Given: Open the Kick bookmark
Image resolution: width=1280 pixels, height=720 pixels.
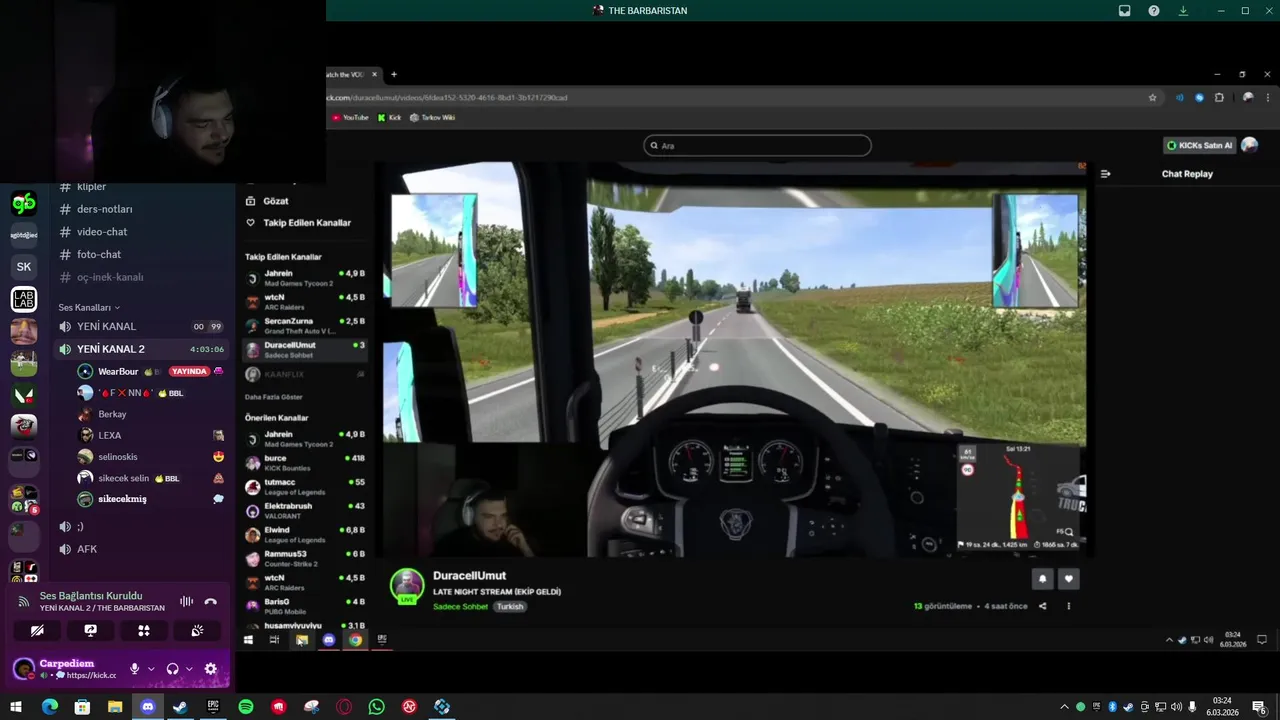Looking at the screenshot, I should pos(389,117).
